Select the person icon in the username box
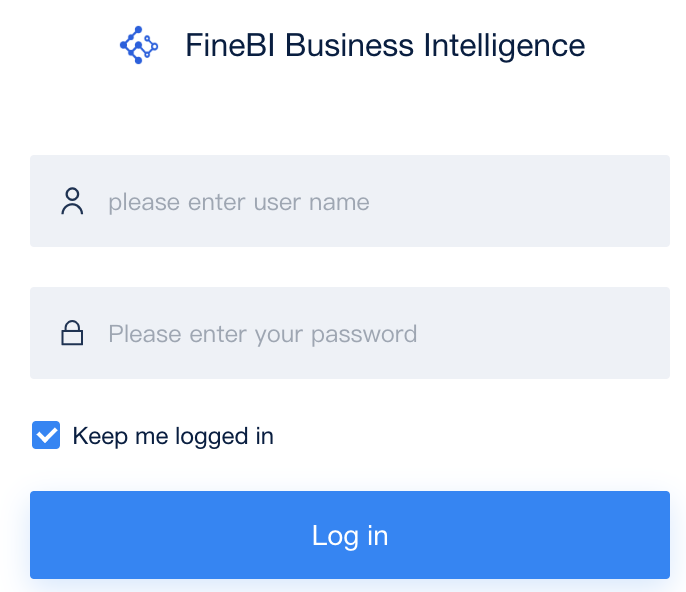 point(72,202)
